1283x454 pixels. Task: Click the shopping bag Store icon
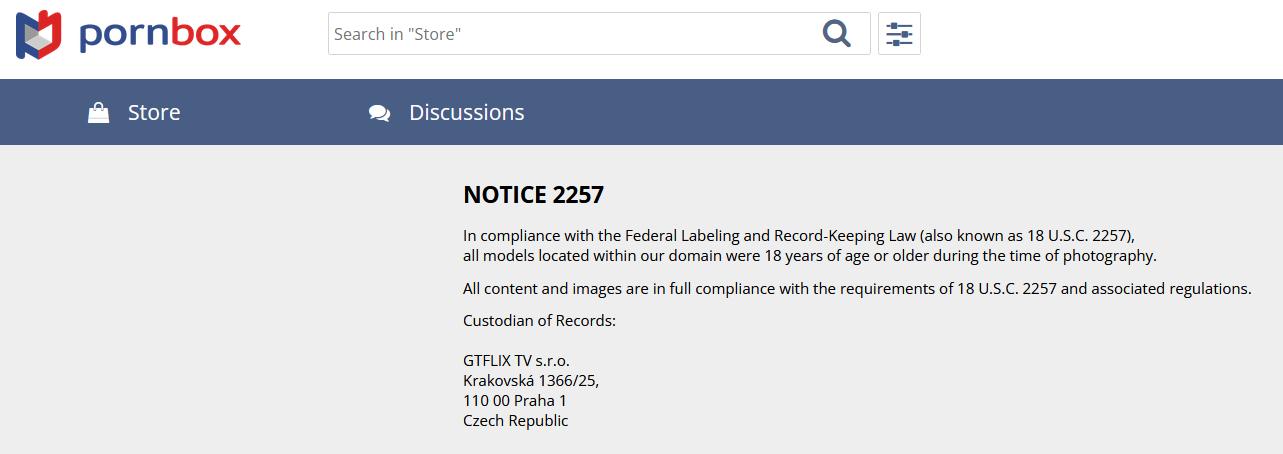point(98,113)
